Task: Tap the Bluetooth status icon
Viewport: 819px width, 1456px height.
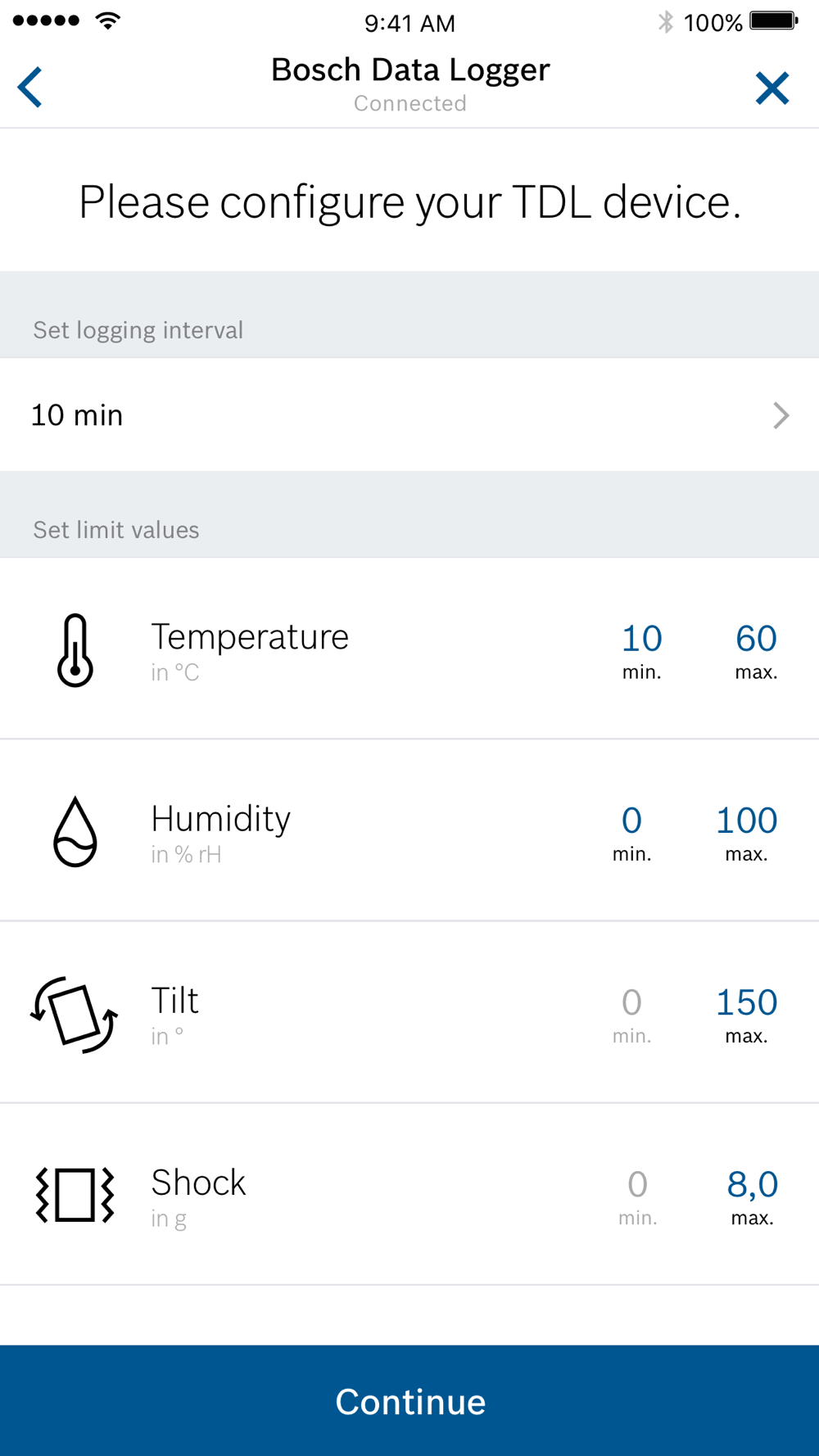Action: [666, 22]
